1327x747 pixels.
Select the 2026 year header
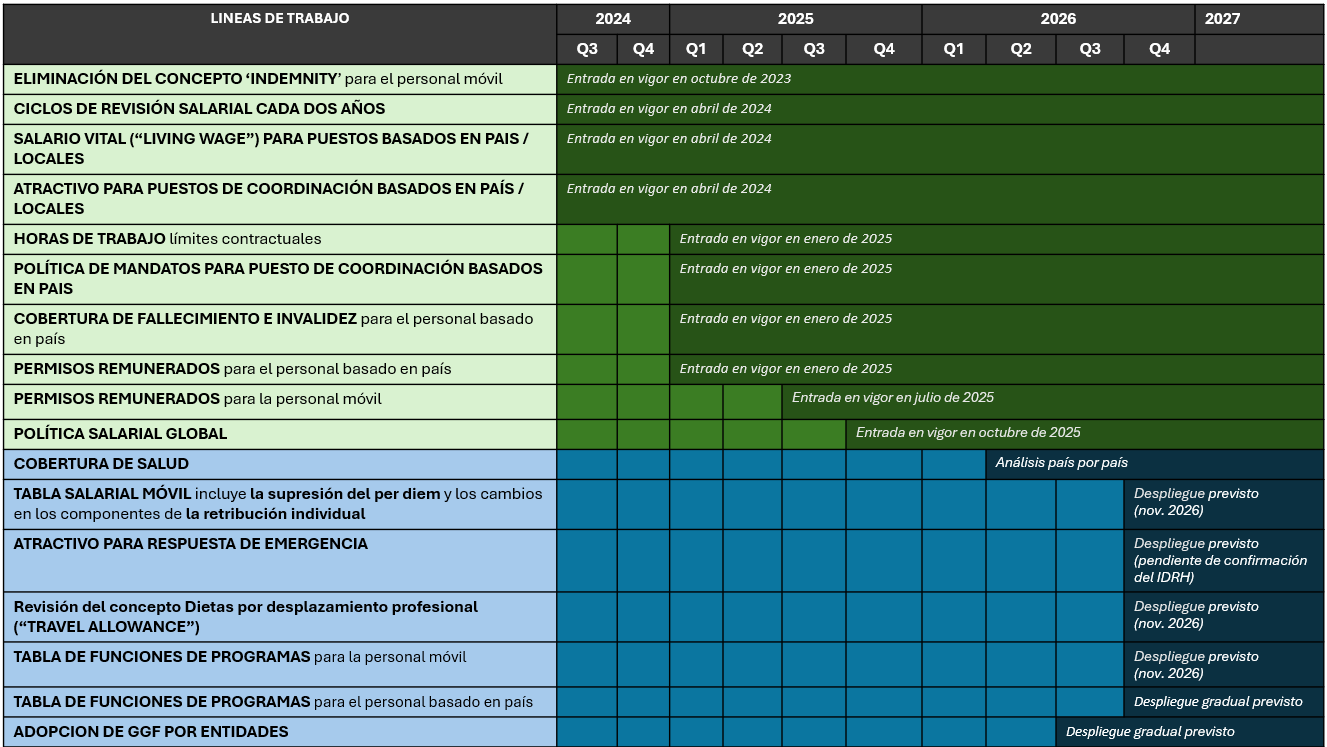coord(1058,19)
